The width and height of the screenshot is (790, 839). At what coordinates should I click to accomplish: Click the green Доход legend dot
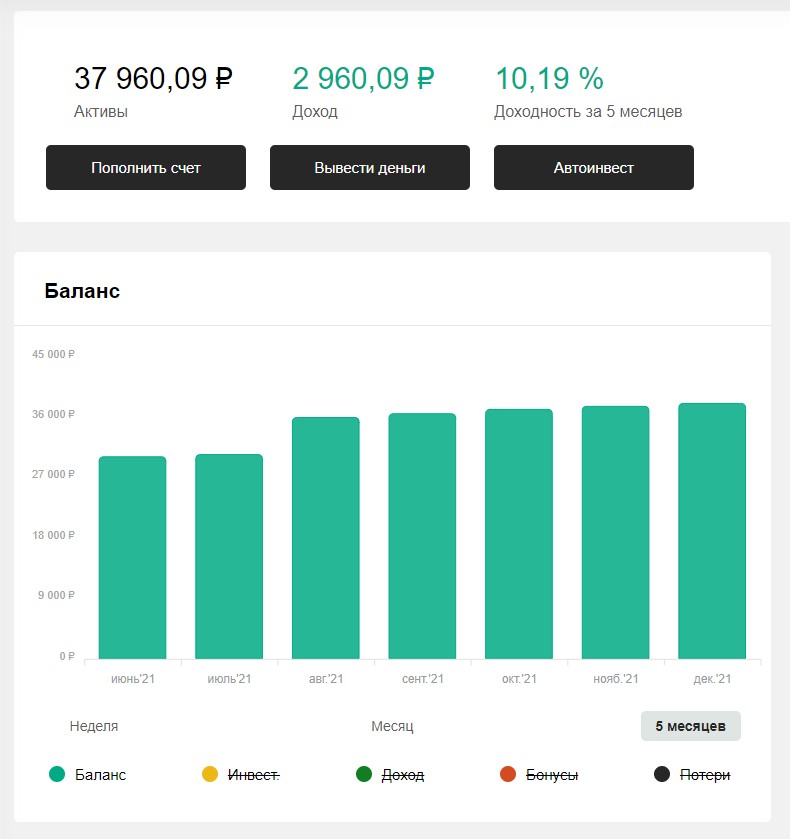click(x=364, y=774)
